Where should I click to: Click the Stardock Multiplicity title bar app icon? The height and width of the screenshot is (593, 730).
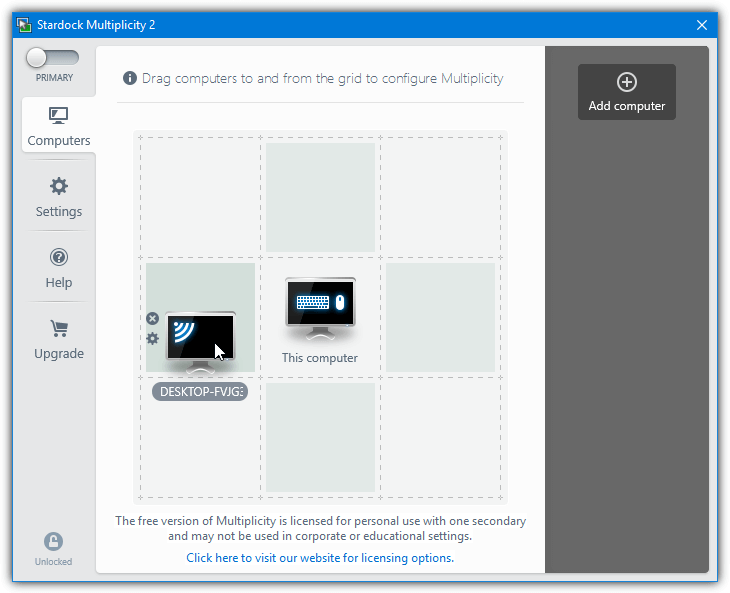(x=24, y=25)
